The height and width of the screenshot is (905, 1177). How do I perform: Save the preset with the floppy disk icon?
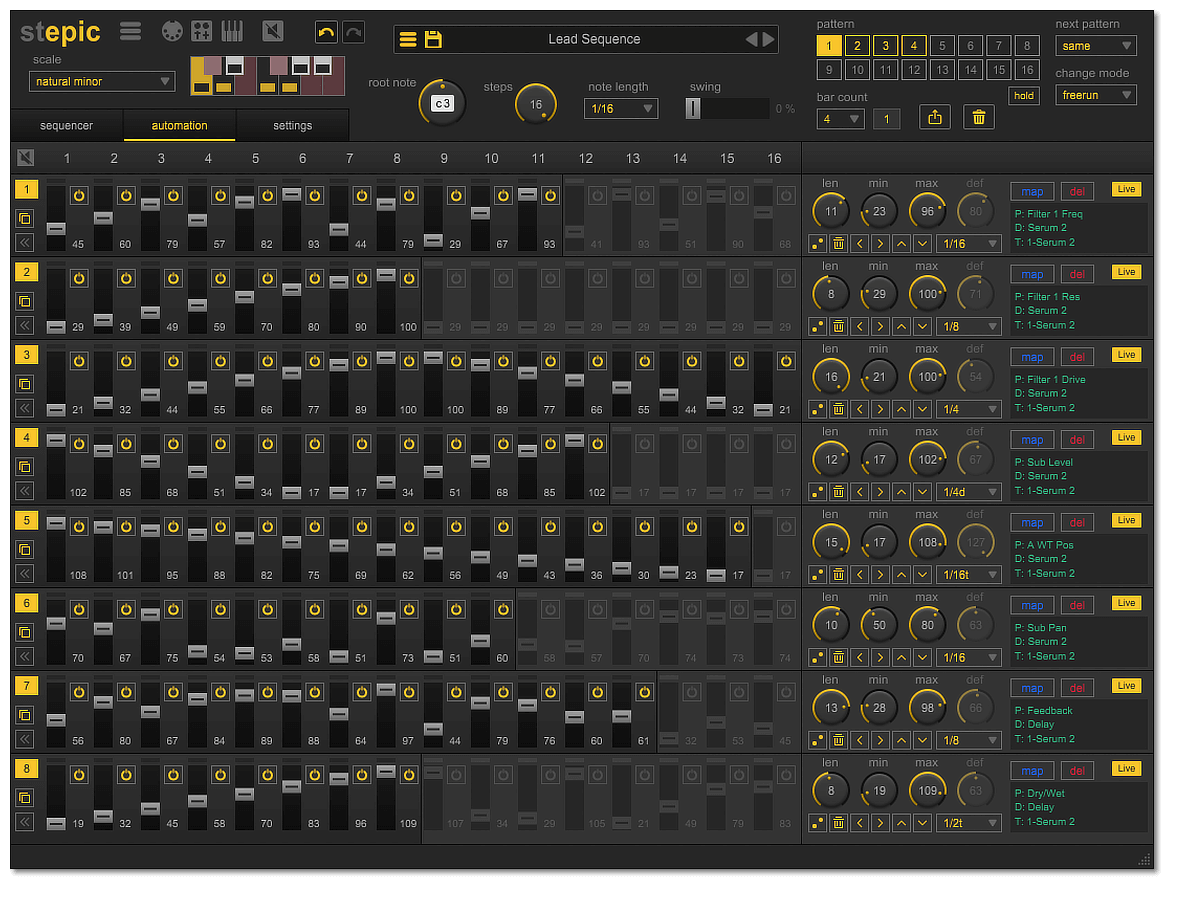[x=433, y=40]
